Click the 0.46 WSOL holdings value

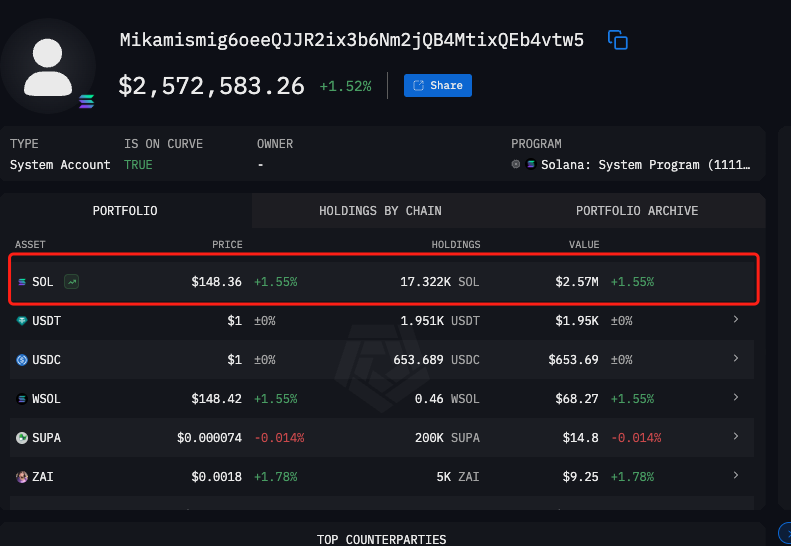tap(447, 399)
